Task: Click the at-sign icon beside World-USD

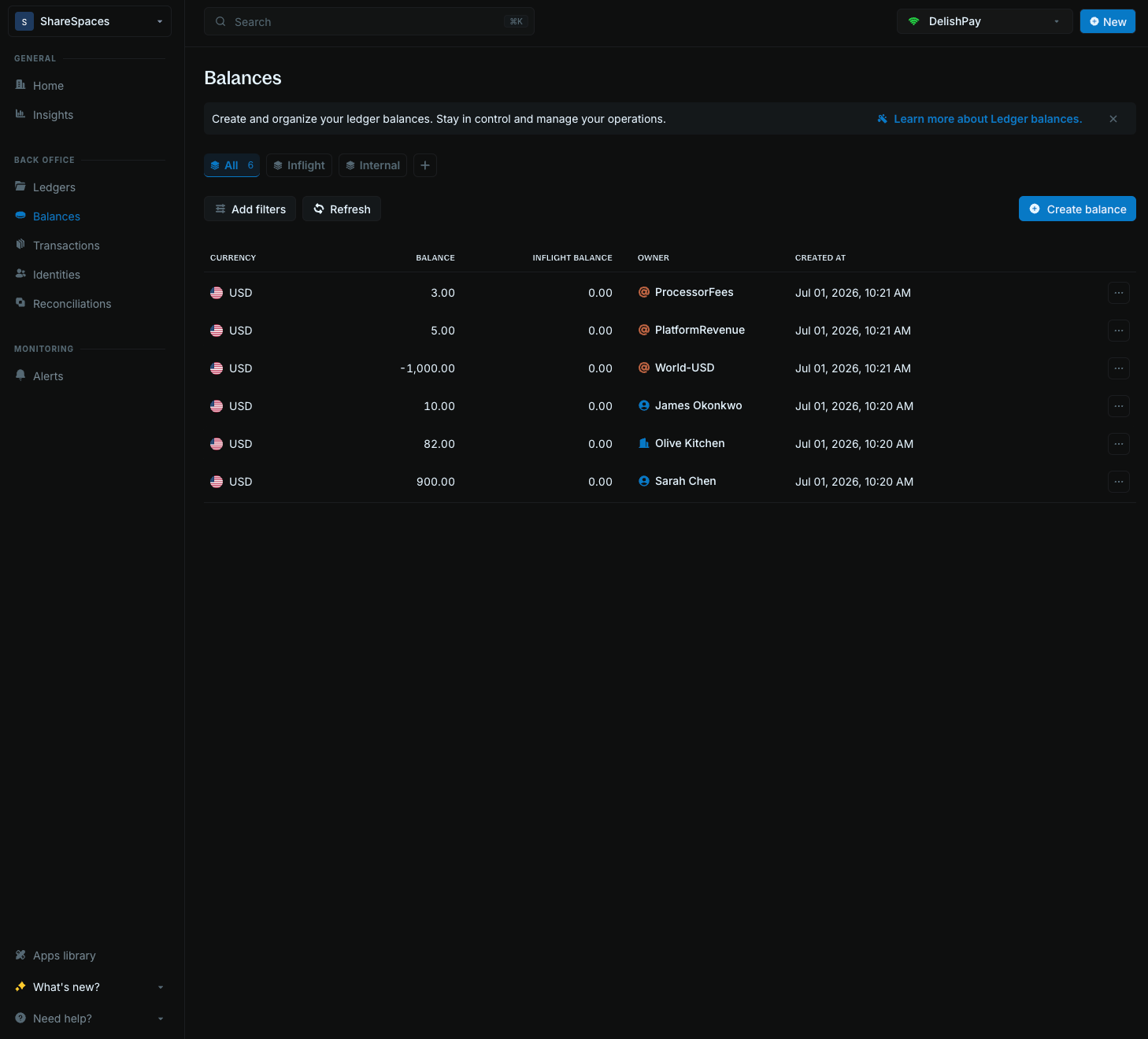Action: [644, 368]
